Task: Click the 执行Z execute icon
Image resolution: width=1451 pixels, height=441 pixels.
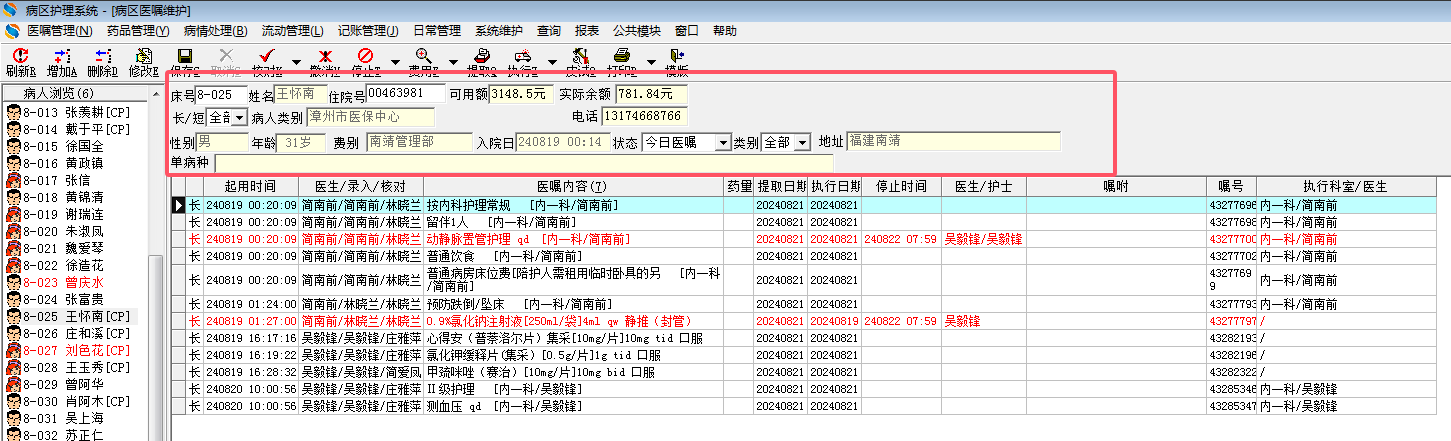Action: click(x=522, y=56)
